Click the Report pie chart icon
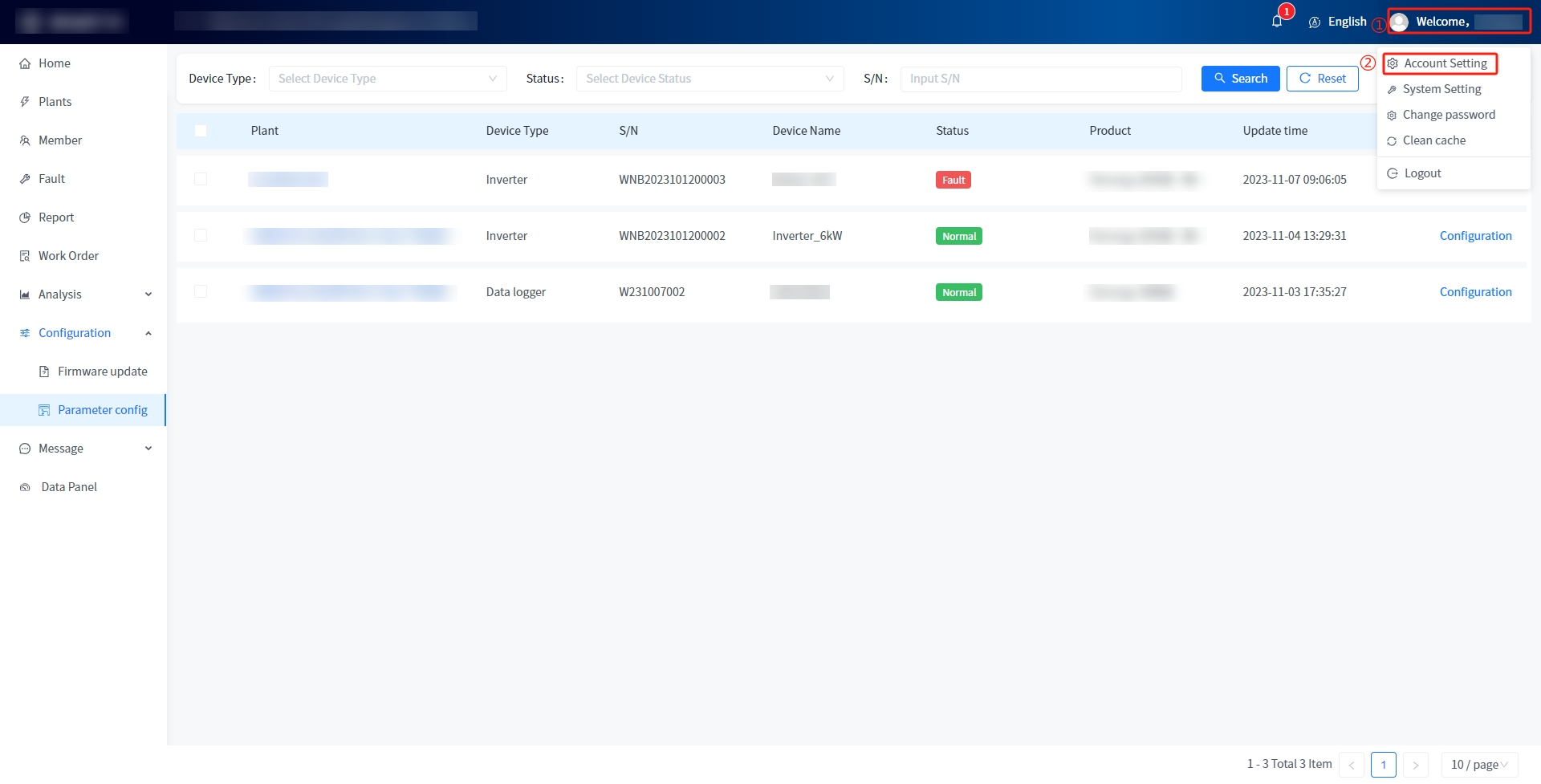1541x784 pixels. (25, 217)
